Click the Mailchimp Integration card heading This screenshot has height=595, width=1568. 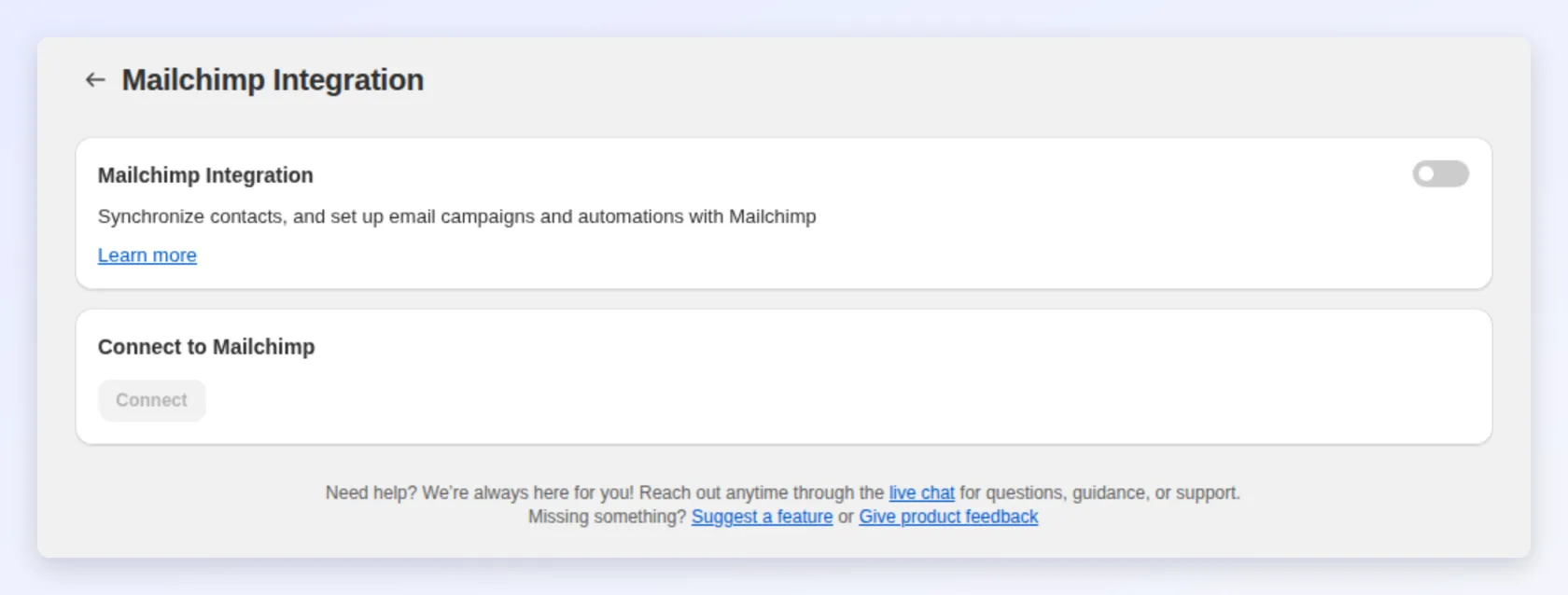tap(205, 175)
